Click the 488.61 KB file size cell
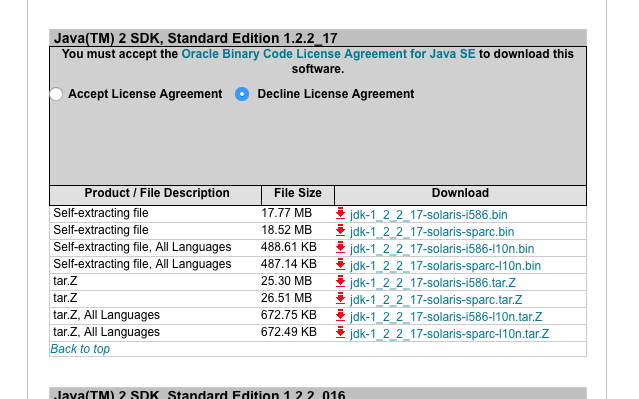 (289, 247)
